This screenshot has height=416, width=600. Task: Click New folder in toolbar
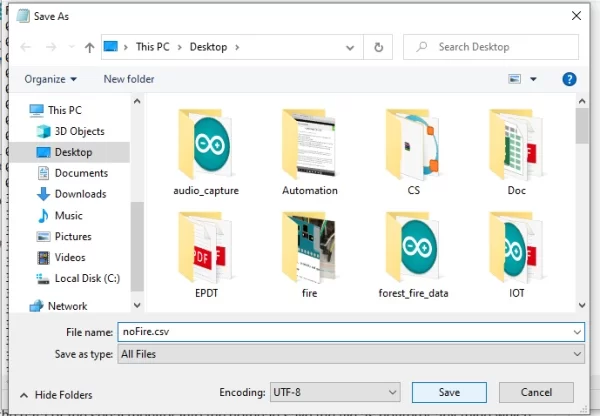(129, 79)
